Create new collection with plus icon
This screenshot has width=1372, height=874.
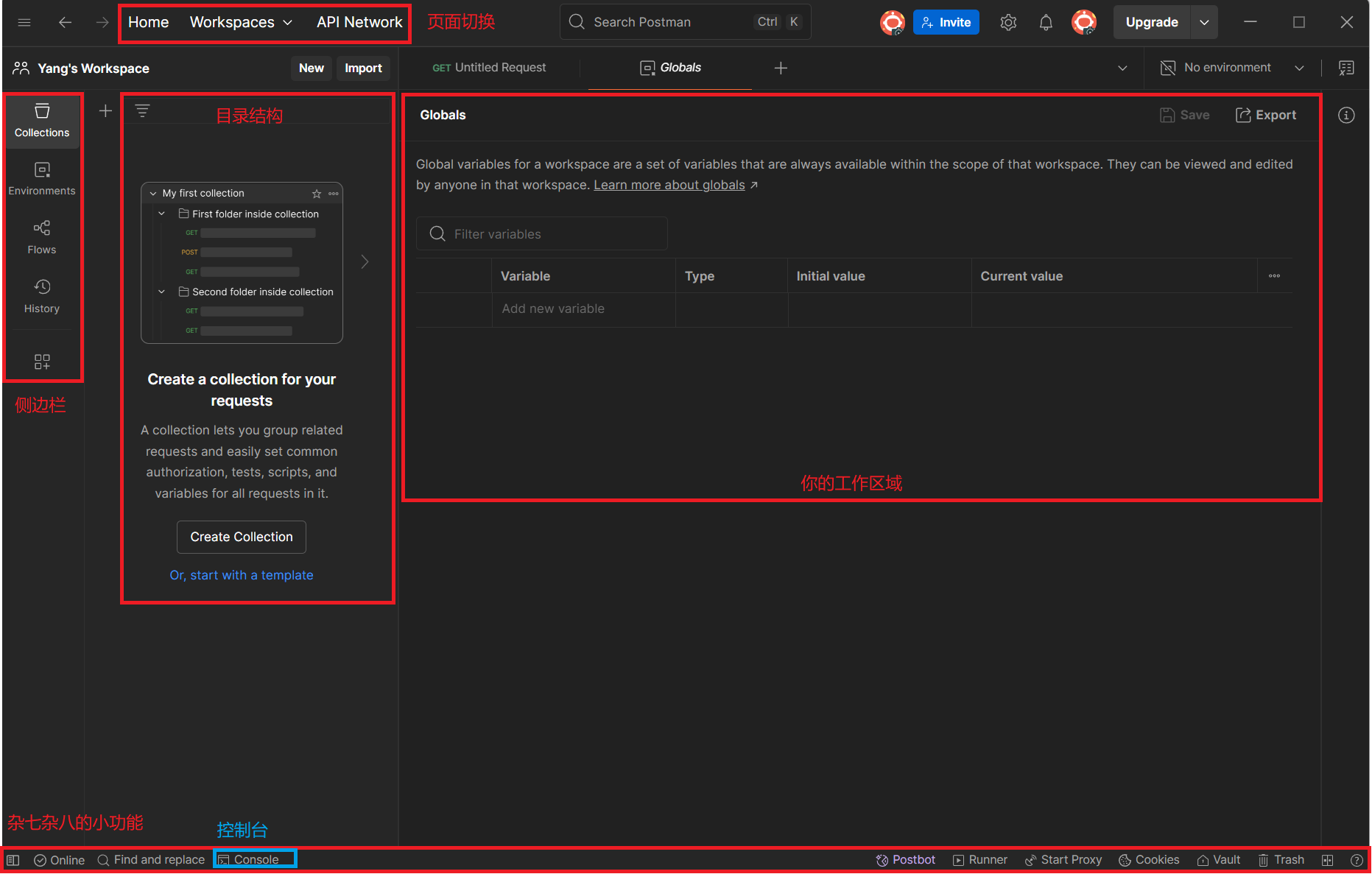pyautogui.click(x=105, y=110)
